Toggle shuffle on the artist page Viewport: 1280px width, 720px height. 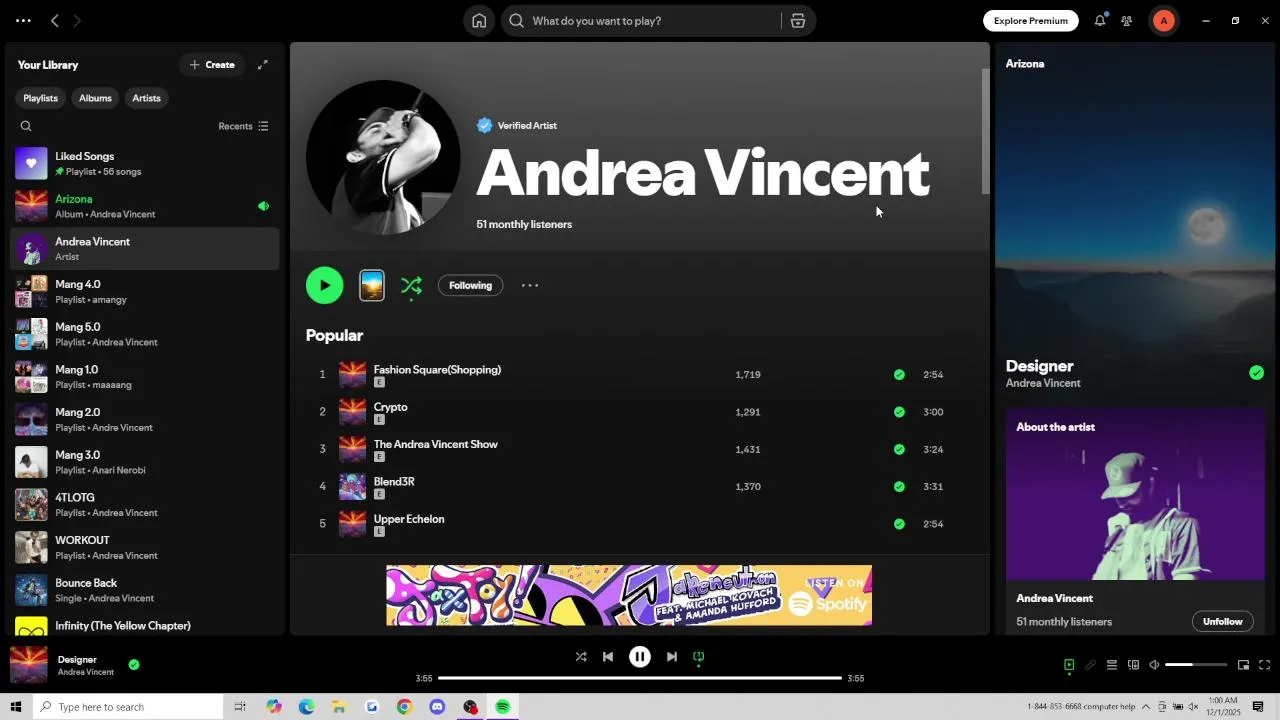tap(411, 286)
